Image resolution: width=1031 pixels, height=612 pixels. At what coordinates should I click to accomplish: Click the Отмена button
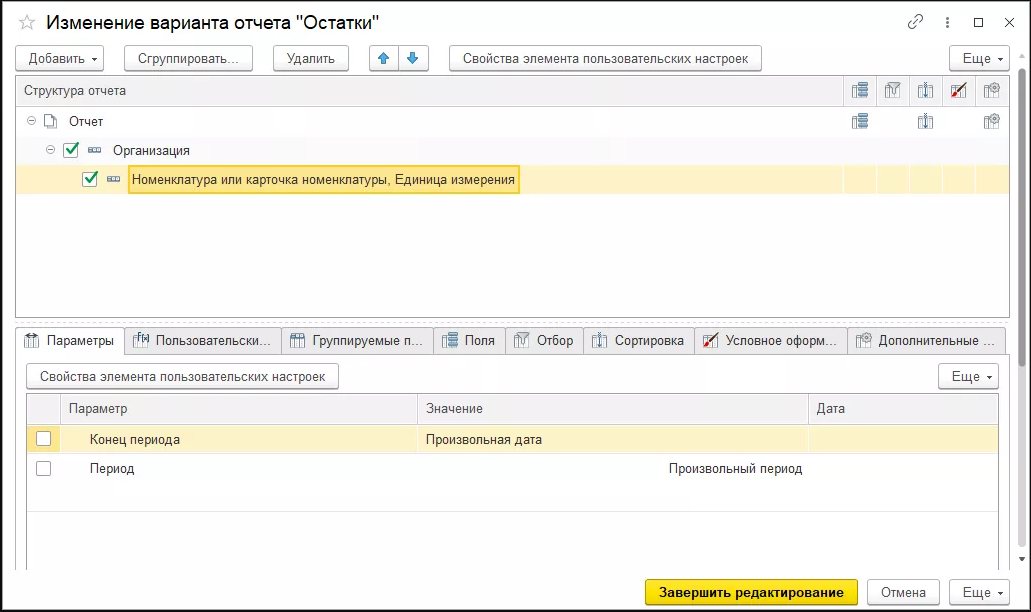click(x=903, y=592)
